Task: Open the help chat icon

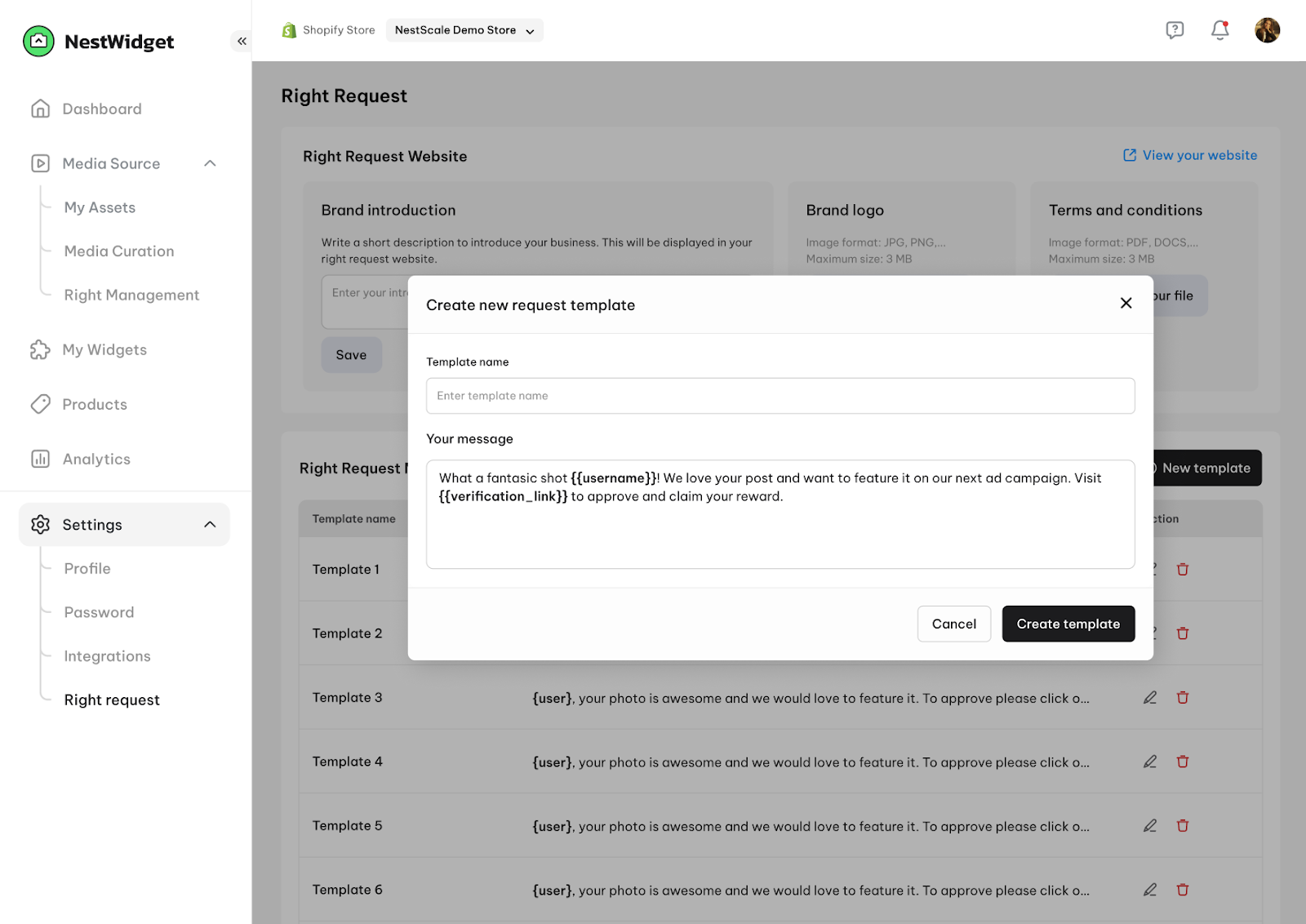Action: pos(1175,30)
